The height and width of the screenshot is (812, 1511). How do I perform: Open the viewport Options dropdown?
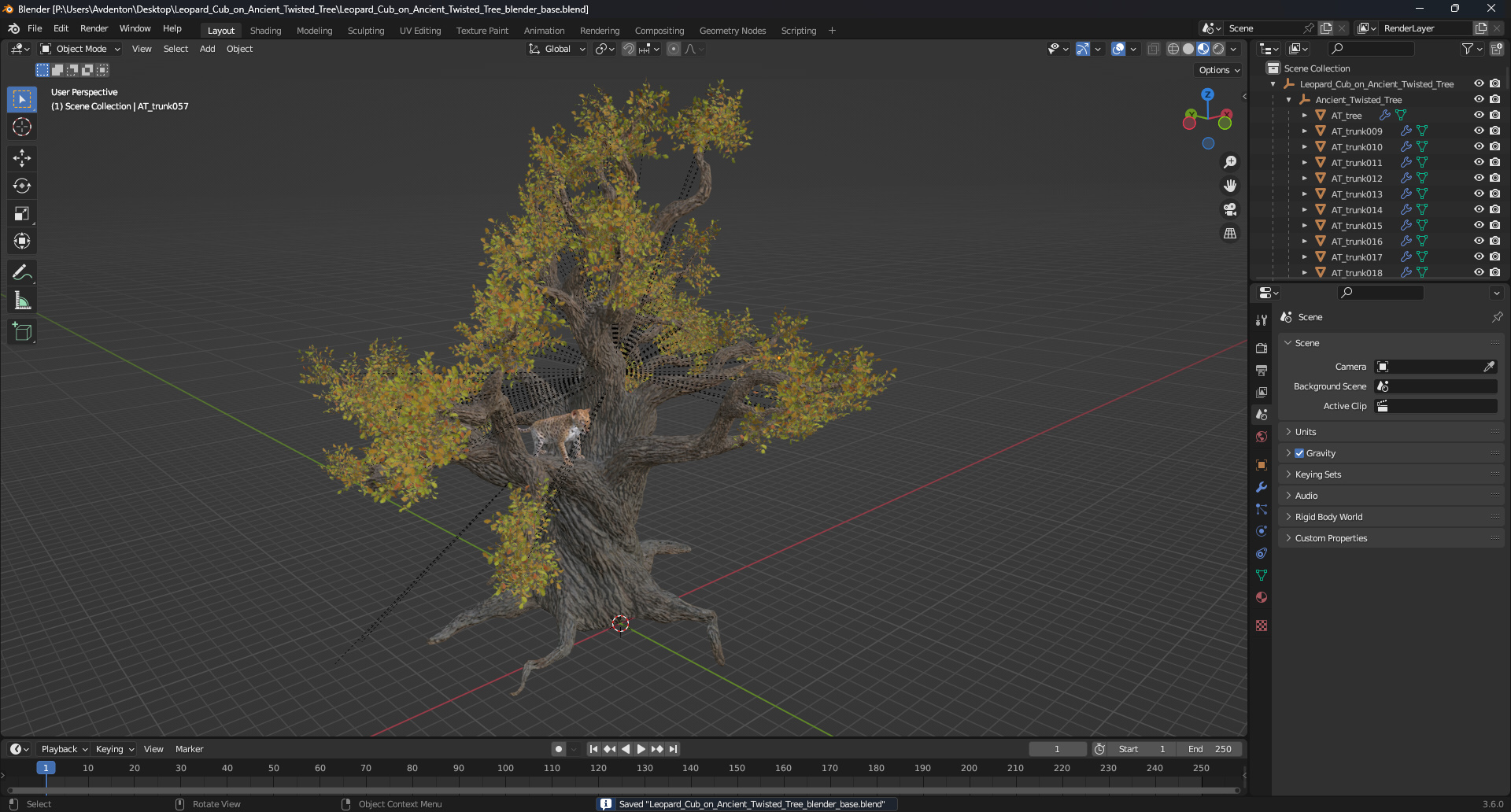[x=1219, y=70]
